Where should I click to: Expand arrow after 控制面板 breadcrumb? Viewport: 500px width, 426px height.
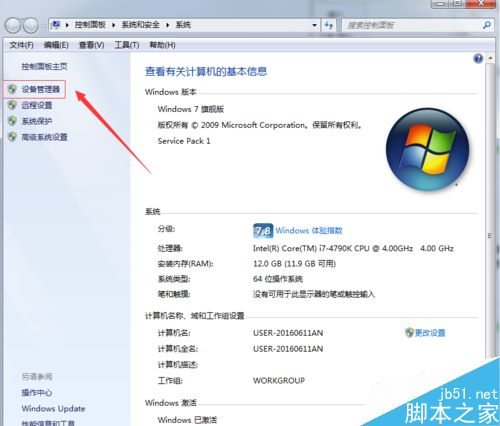pos(113,25)
